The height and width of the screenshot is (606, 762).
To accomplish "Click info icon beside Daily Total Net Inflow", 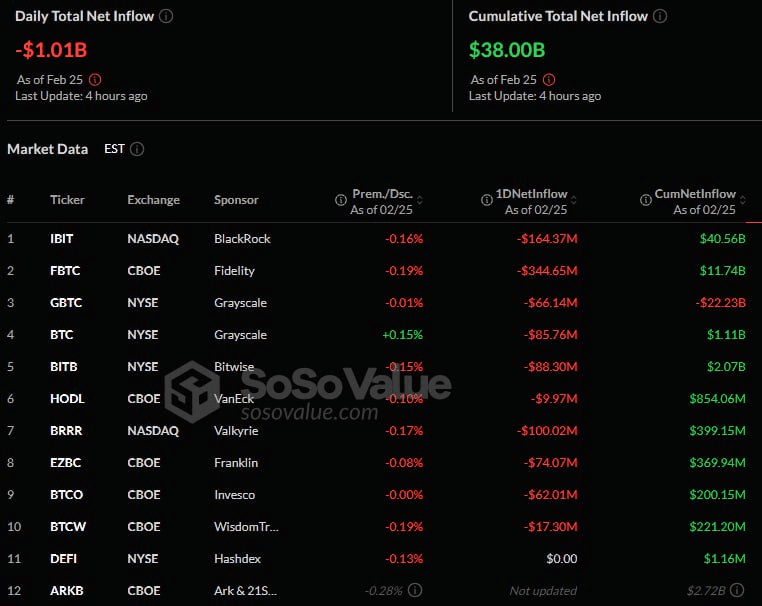I will (166, 16).
